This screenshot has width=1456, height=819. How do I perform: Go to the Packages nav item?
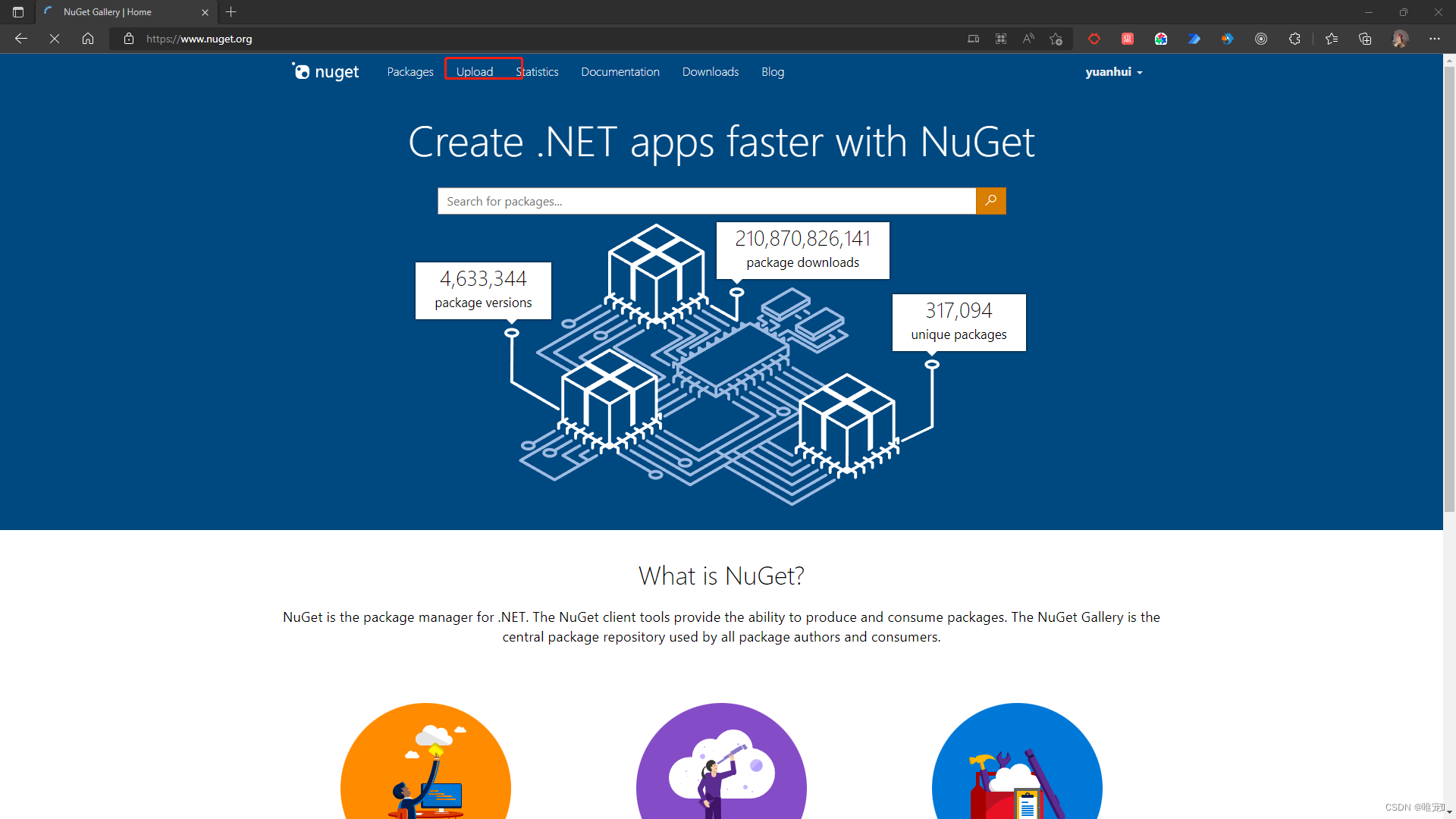point(410,71)
